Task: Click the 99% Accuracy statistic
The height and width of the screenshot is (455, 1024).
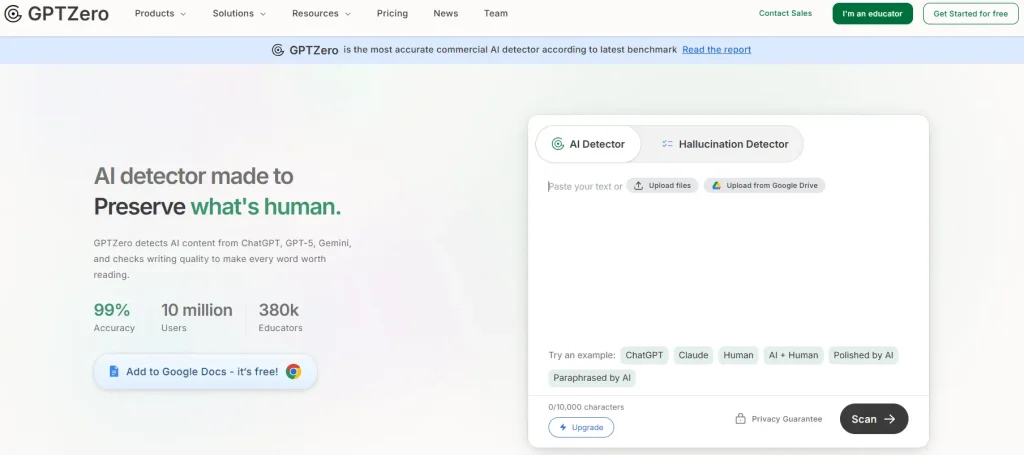Action: pyautogui.click(x=114, y=317)
